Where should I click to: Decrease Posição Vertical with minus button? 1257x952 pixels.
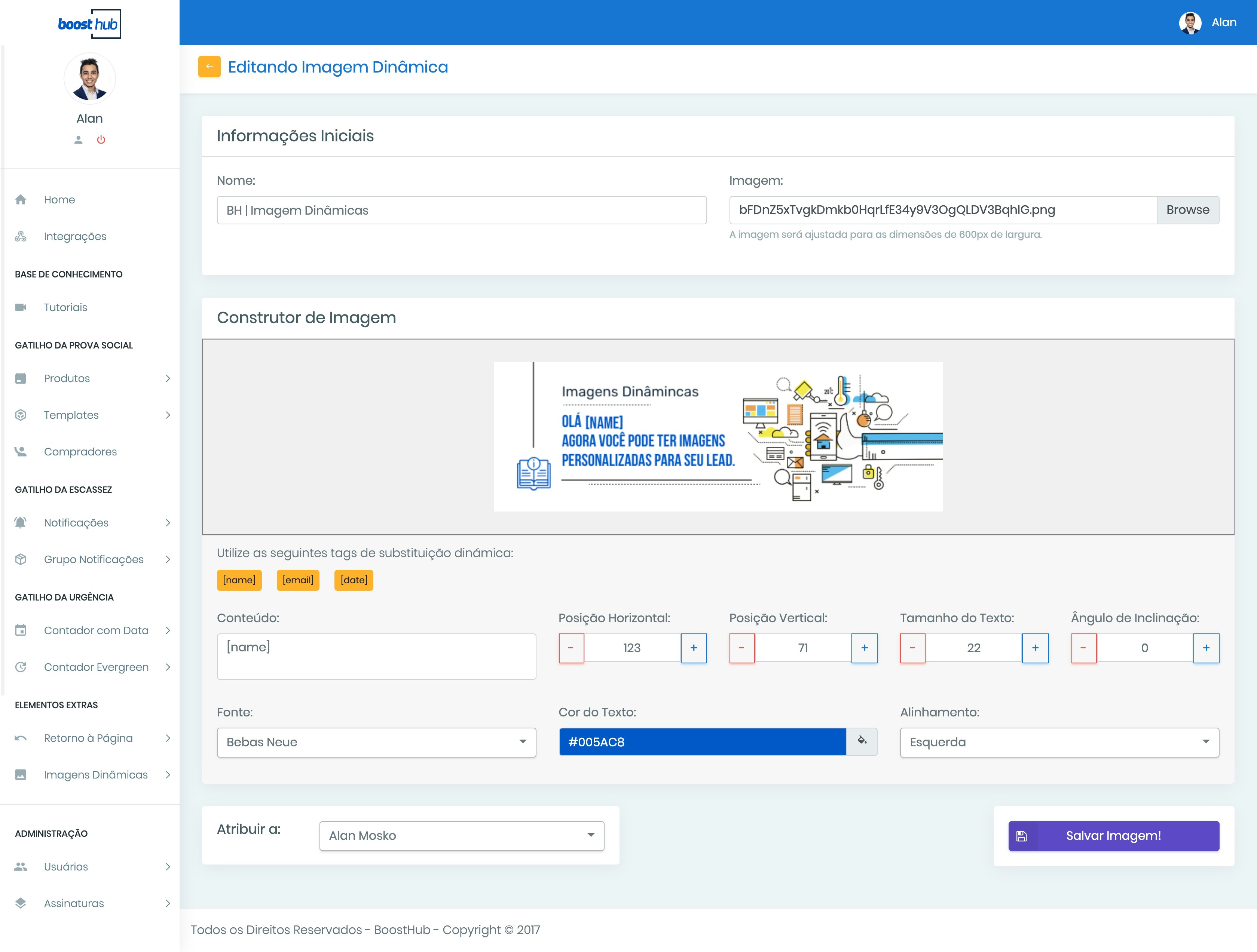pos(741,648)
